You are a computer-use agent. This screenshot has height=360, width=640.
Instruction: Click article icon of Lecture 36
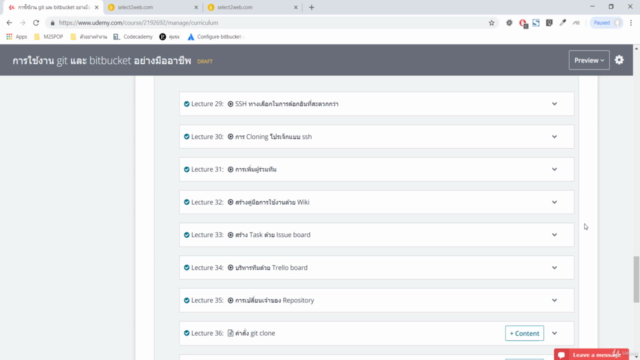tap(230, 333)
